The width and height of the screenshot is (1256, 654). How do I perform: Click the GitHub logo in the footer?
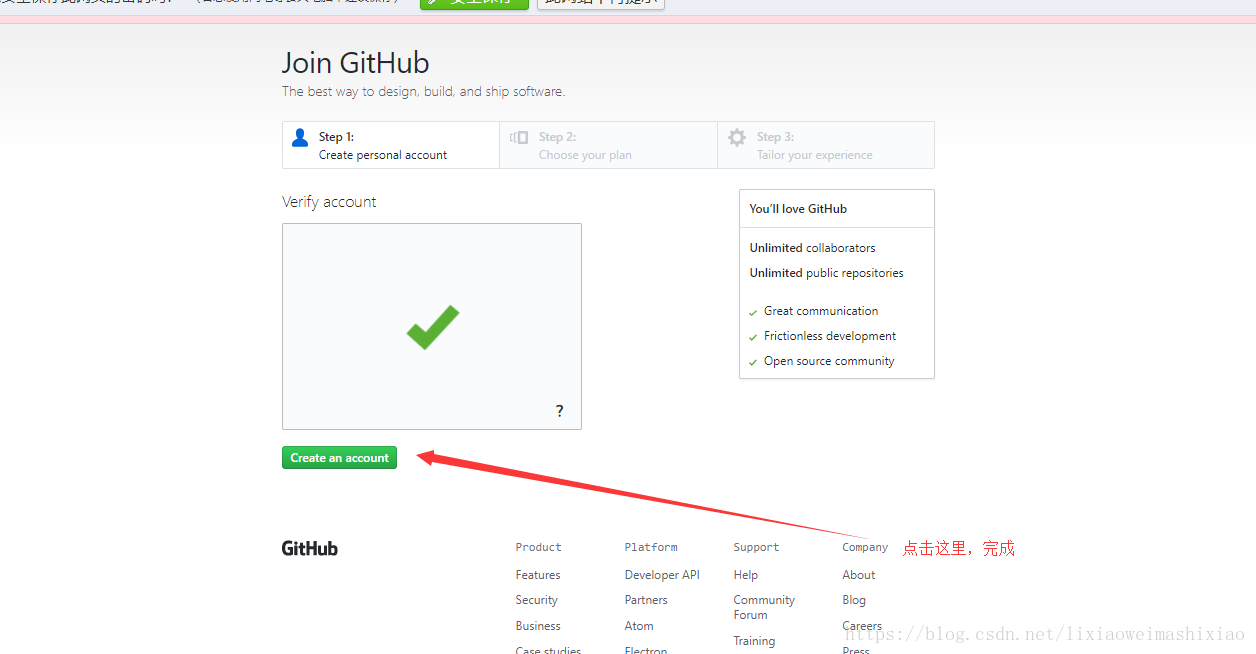click(x=310, y=548)
